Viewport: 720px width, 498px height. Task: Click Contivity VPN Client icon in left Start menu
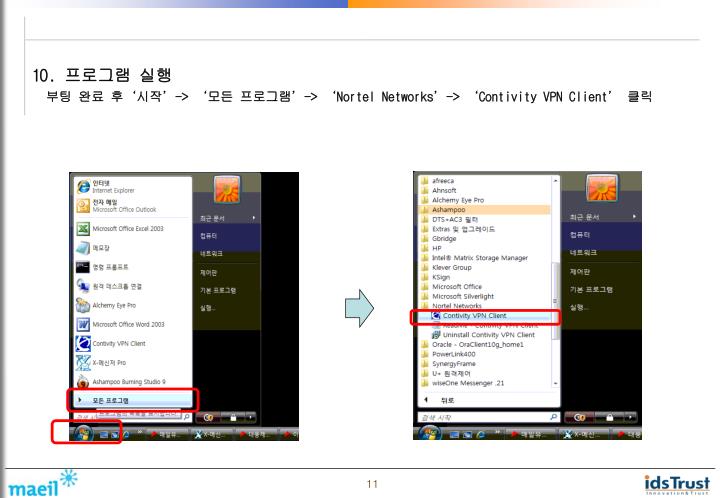pyautogui.click(x=83, y=344)
